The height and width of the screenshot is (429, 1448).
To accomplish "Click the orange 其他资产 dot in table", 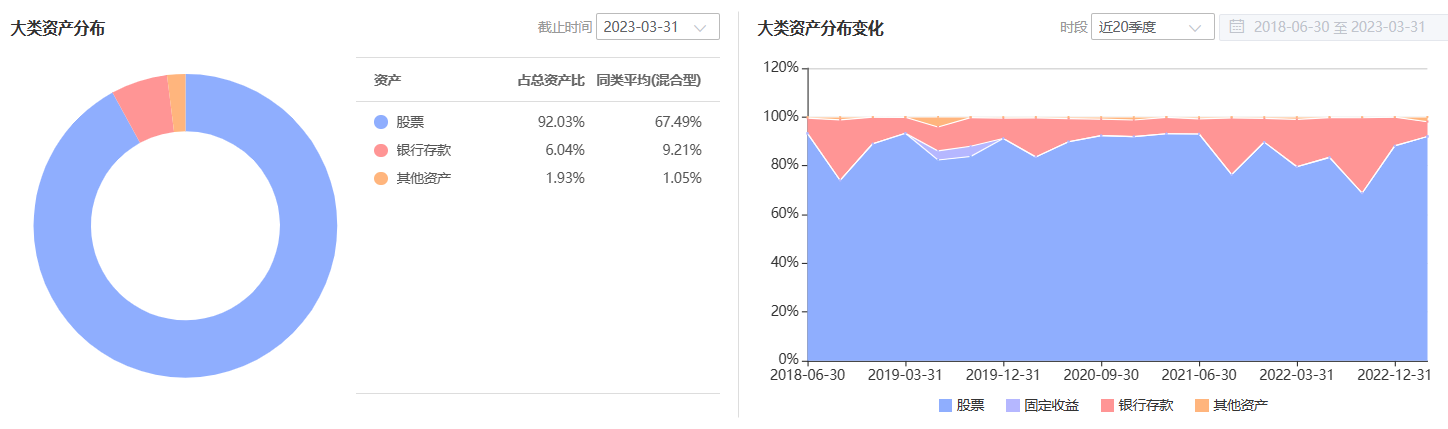I will coord(380,178).
